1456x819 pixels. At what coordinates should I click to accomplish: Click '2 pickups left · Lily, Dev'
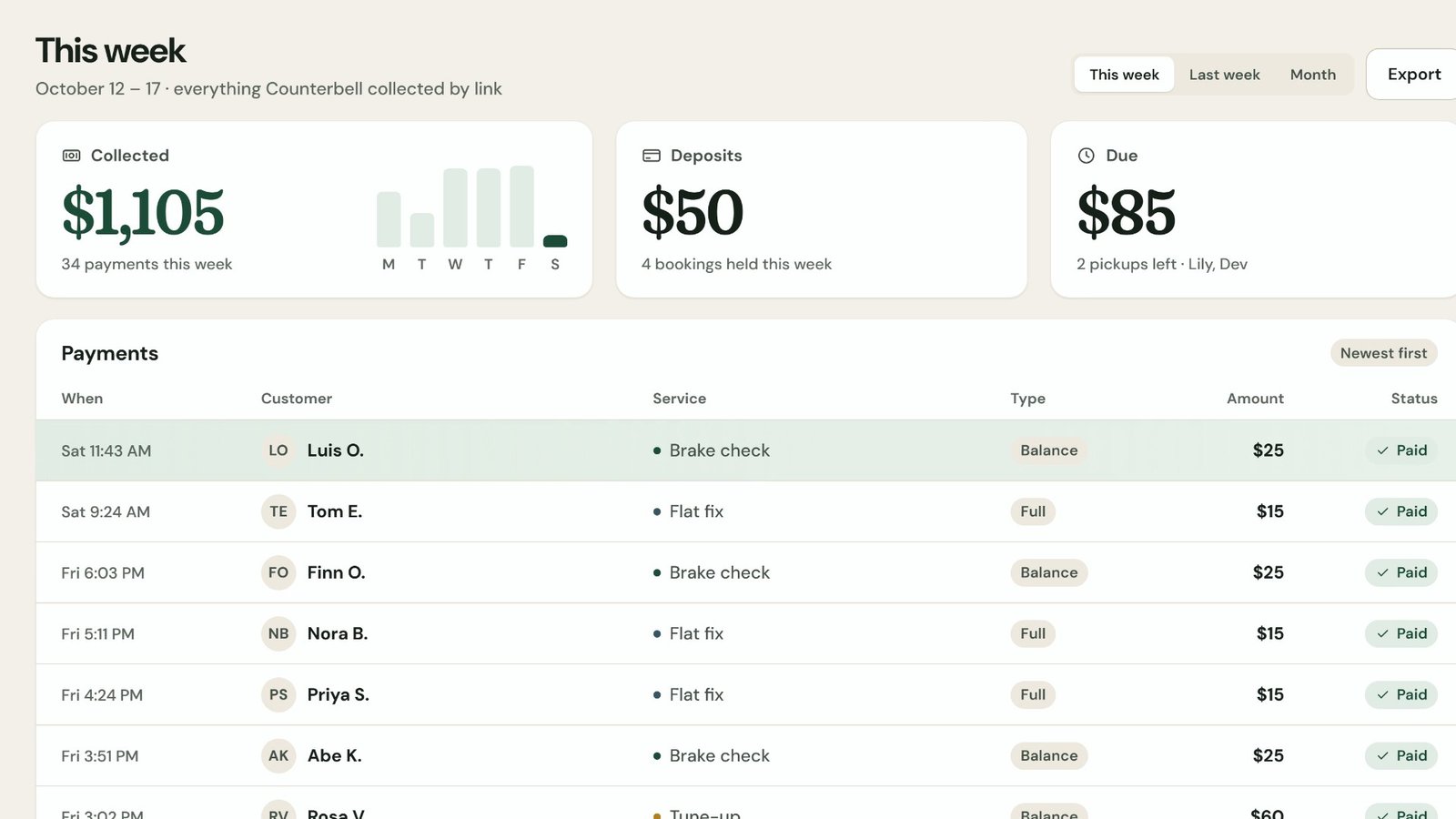point(1162,264)
